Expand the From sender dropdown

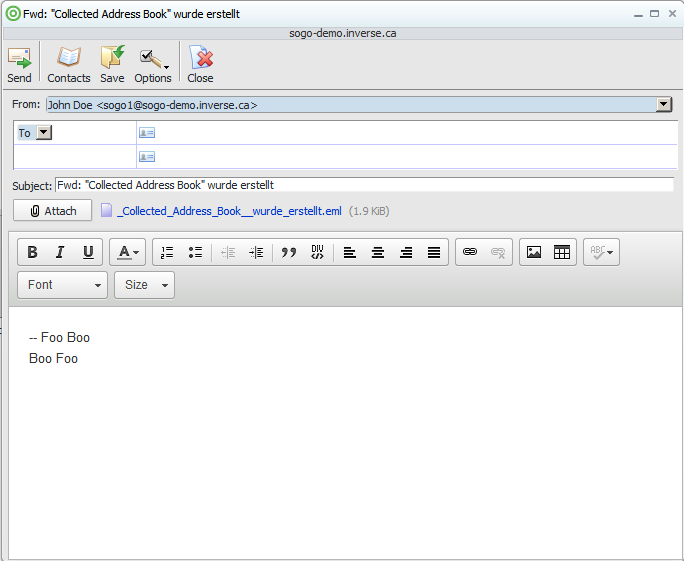click(x=663, y=104)
